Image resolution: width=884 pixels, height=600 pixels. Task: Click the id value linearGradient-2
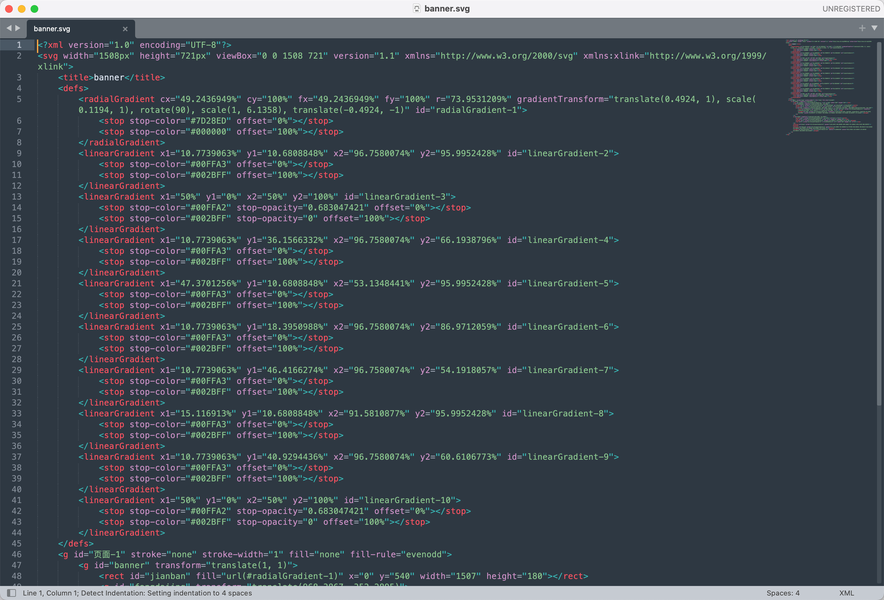point(567,153)
